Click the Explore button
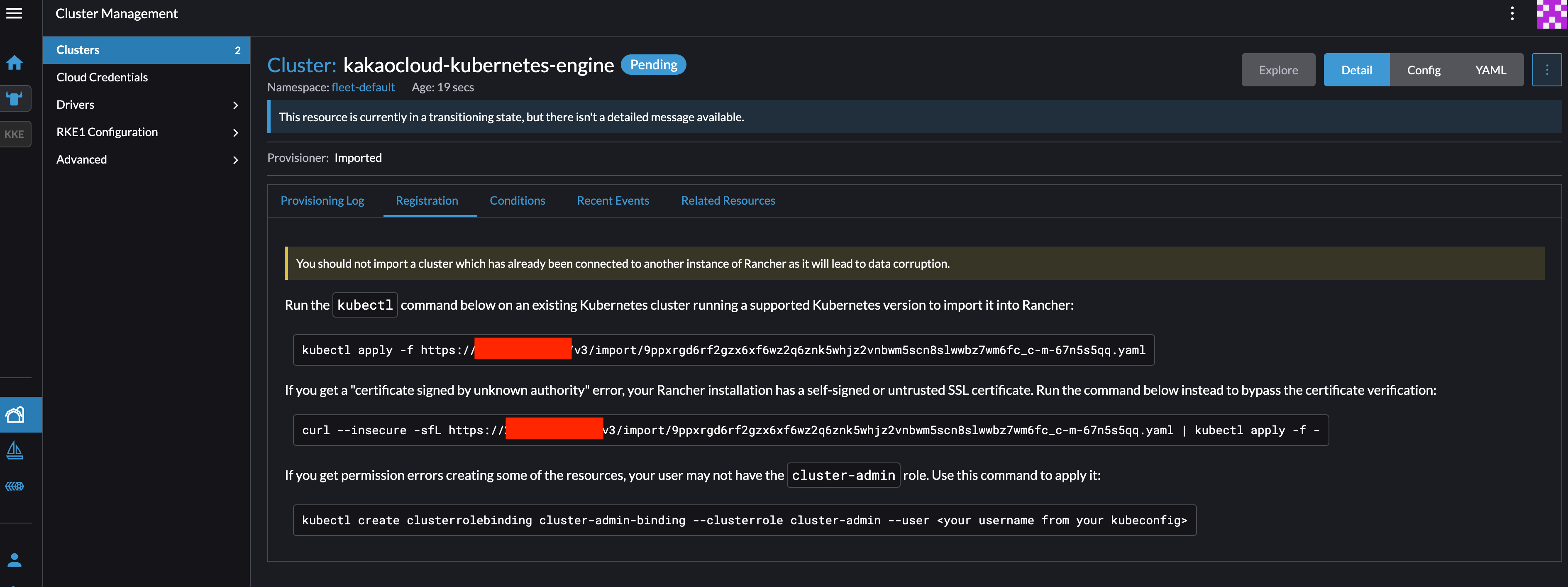1568x587 pixels. (1278, 70)
